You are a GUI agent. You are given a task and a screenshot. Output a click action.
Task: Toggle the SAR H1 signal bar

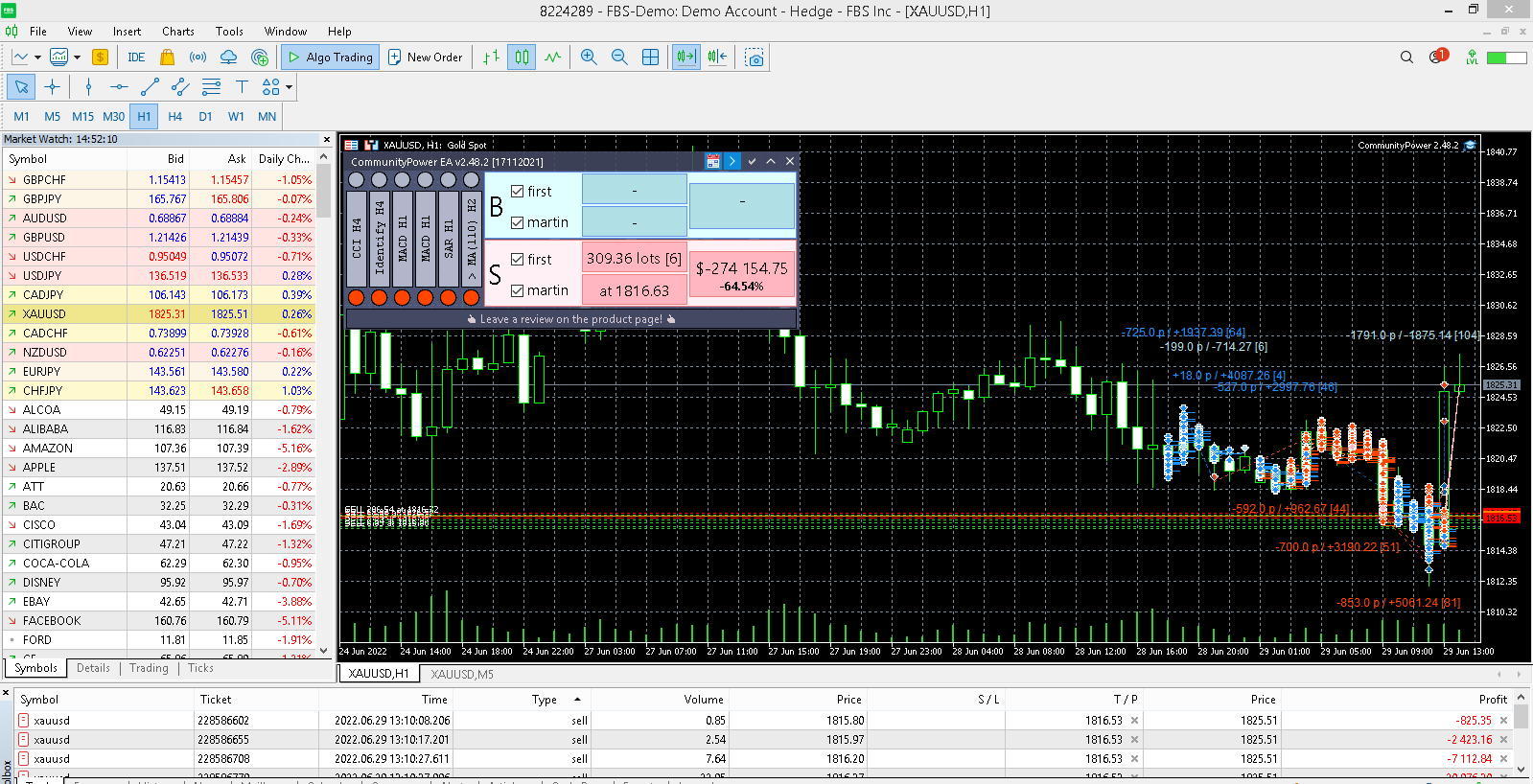coord(449,238)
